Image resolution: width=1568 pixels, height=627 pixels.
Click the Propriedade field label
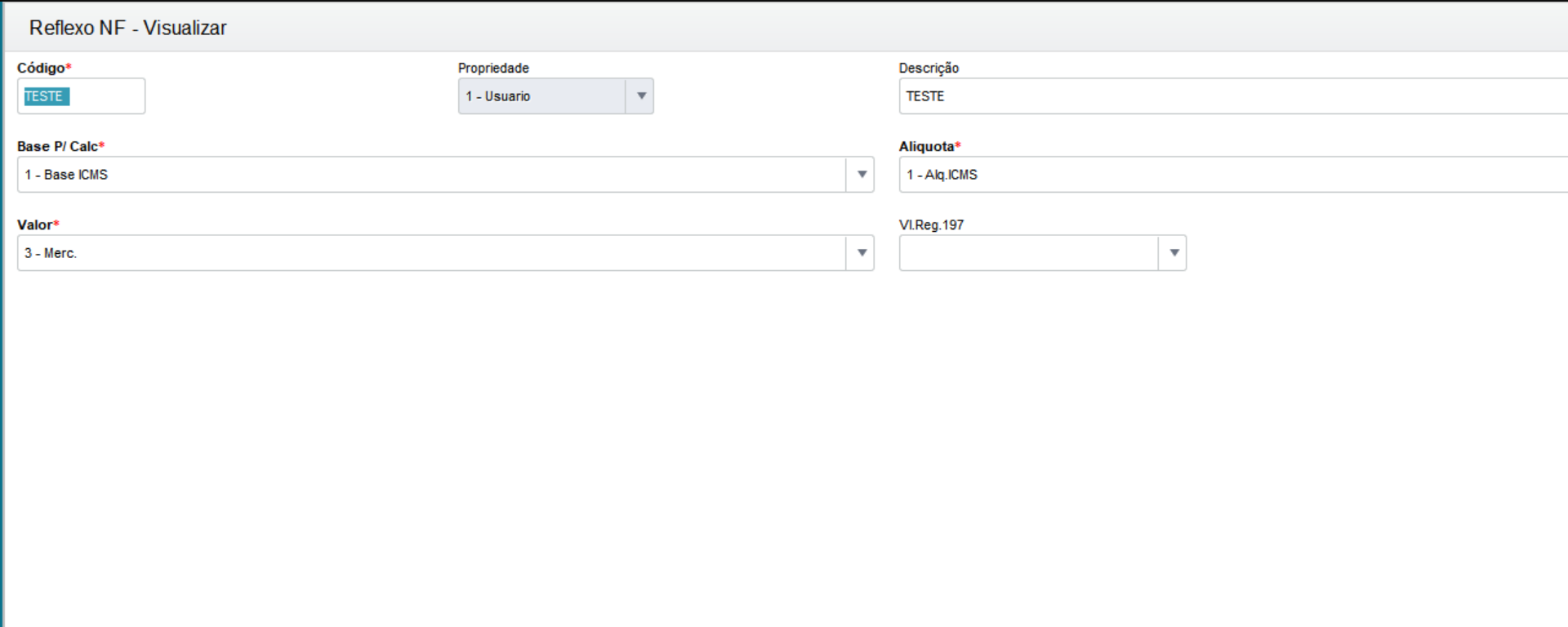(493, 68)
